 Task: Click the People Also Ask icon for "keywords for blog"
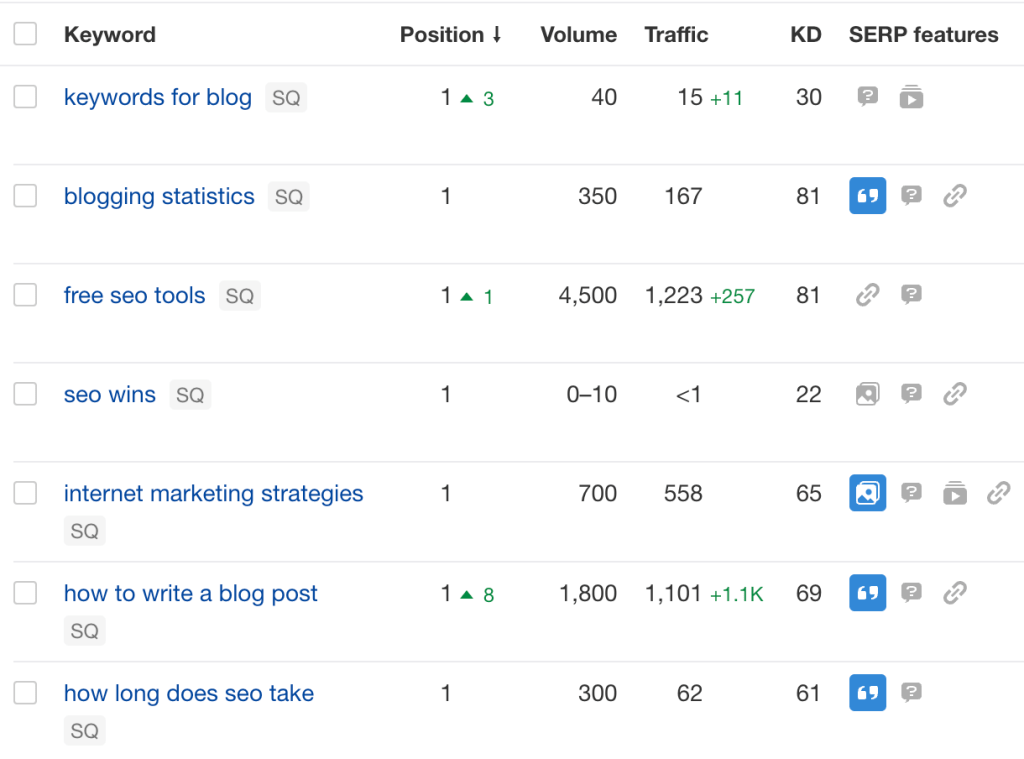click(867, 97)
